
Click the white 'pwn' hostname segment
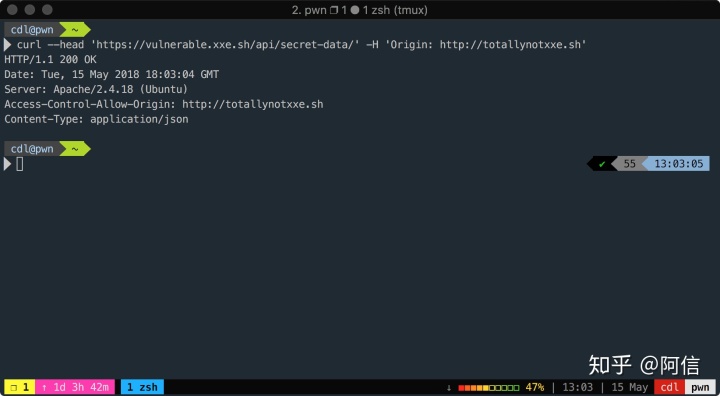point(700,387)
